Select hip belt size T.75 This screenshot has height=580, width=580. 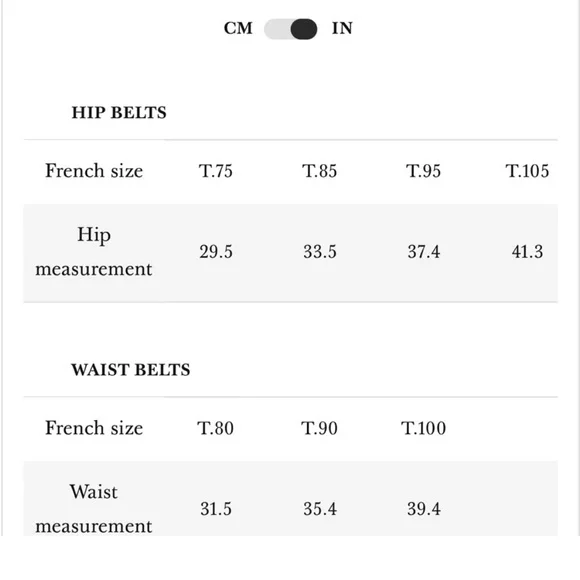[x=216, y=171]
